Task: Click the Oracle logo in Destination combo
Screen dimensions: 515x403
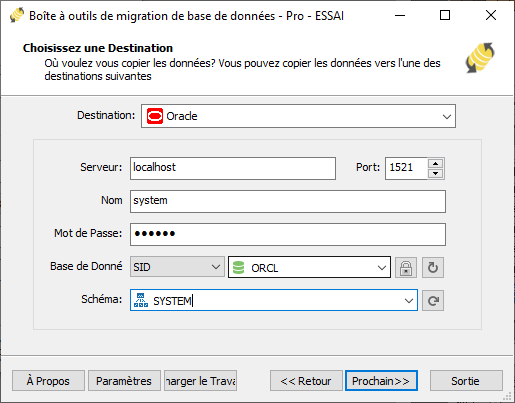Action: 155,116
